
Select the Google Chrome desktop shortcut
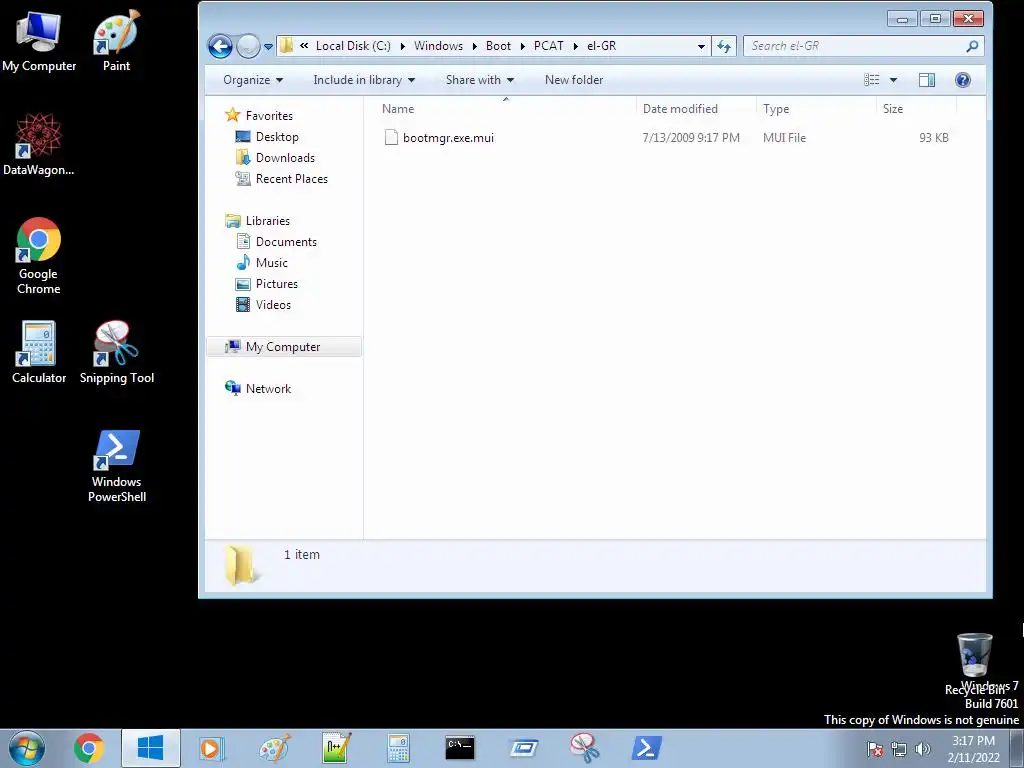[39, 256]
